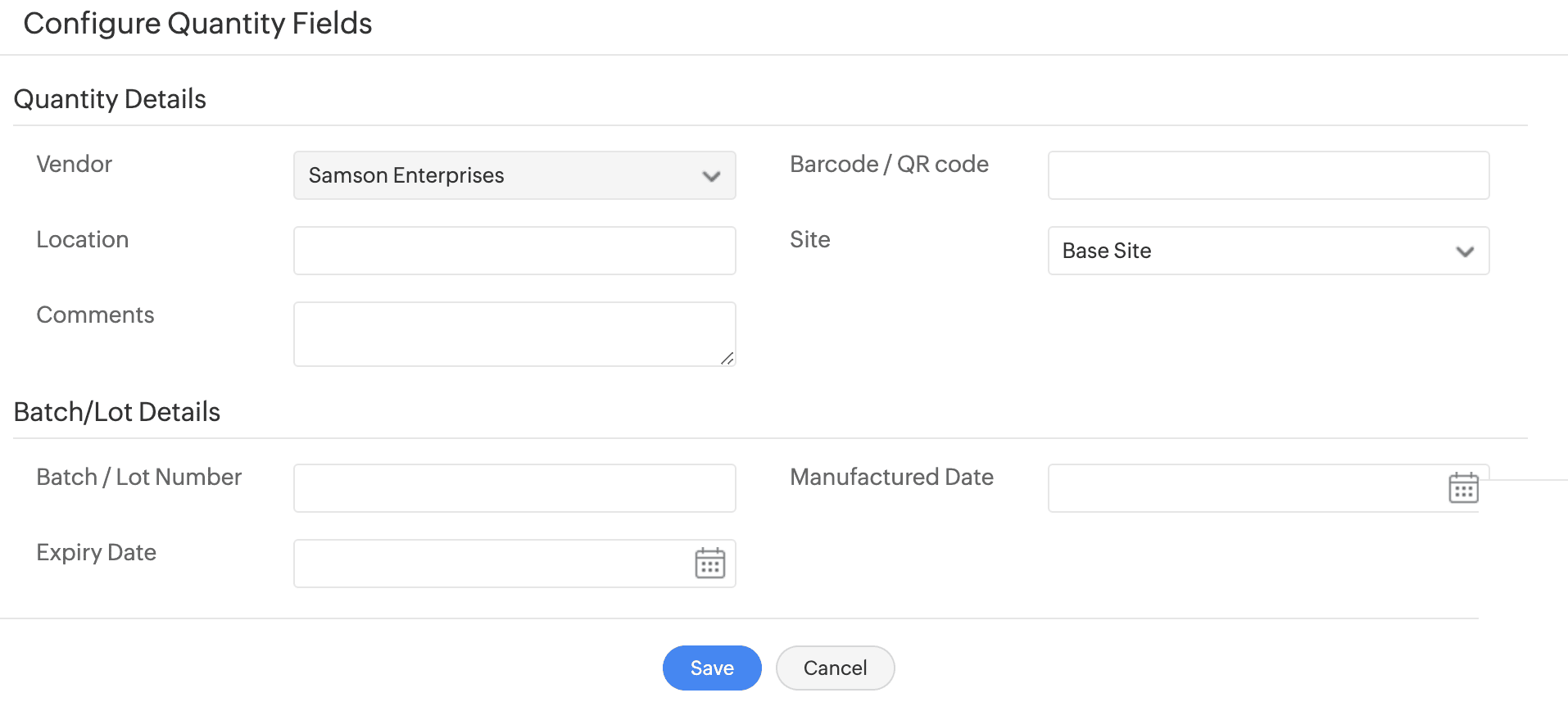Click the Comments box resize handle

coord(727,358)
